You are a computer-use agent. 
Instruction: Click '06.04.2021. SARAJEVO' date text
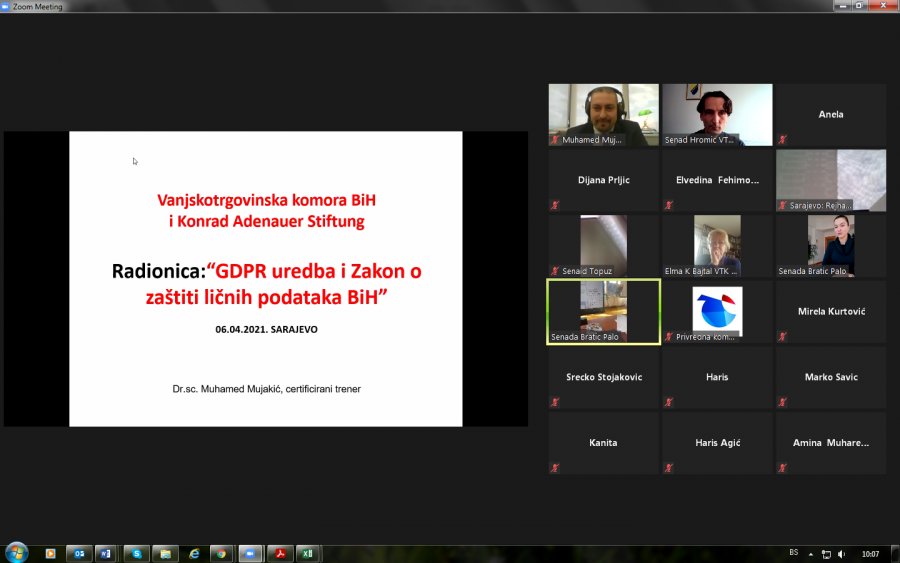click(266, 329)
